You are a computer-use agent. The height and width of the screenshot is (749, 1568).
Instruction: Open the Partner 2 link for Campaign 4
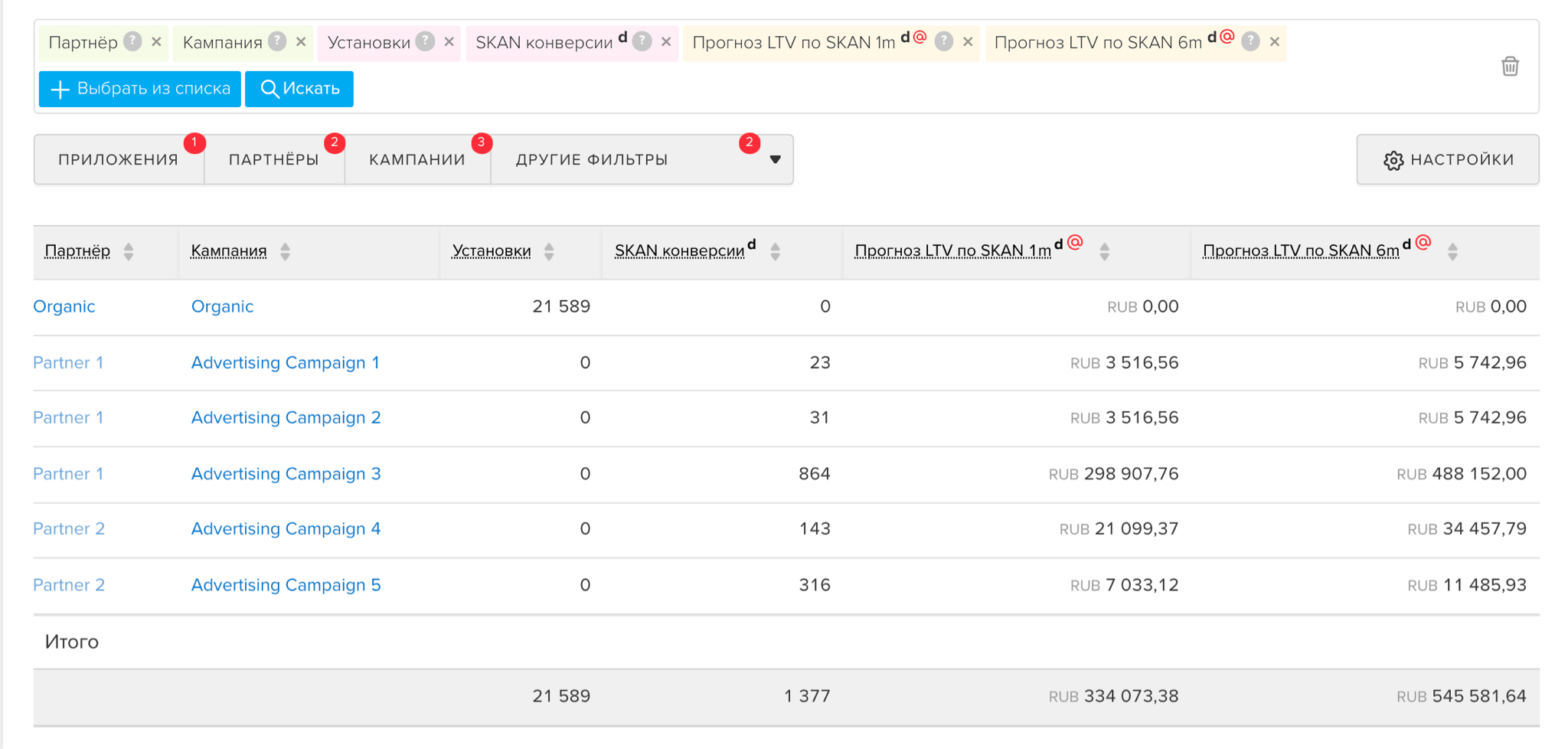(69, 529)
